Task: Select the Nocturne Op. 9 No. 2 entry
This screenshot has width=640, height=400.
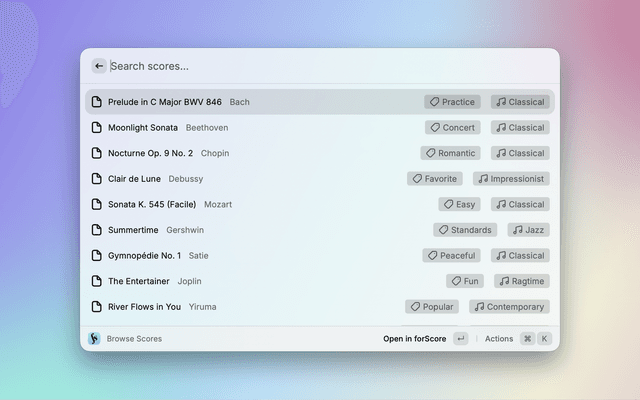Action: coord(150,153)
